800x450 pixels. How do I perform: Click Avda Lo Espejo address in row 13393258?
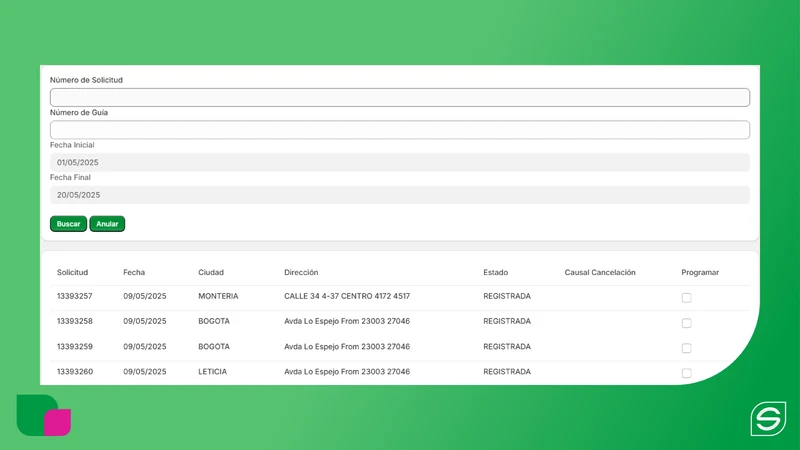click(347, 321)
